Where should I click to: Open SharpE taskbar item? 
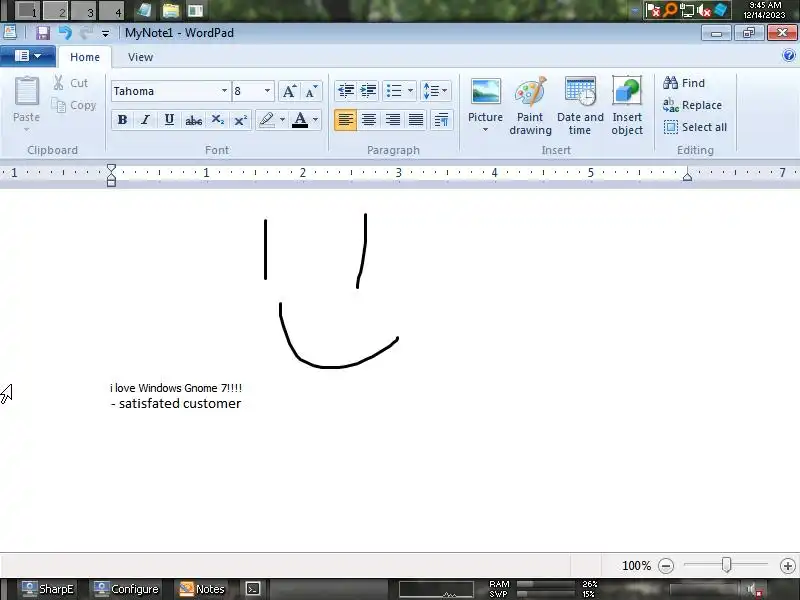tap(49, 589)
